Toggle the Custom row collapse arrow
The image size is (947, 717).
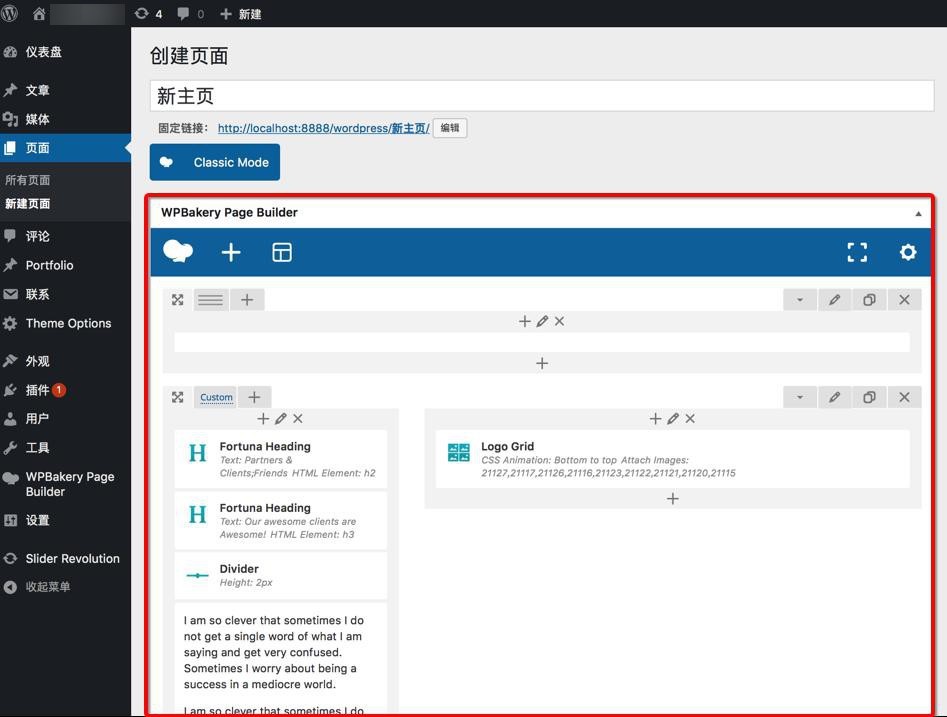[x=800, y=397]
